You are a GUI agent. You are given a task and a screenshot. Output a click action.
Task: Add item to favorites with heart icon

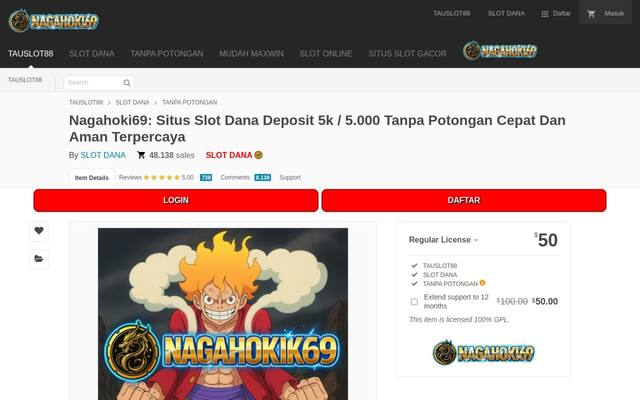coord(39,231)
